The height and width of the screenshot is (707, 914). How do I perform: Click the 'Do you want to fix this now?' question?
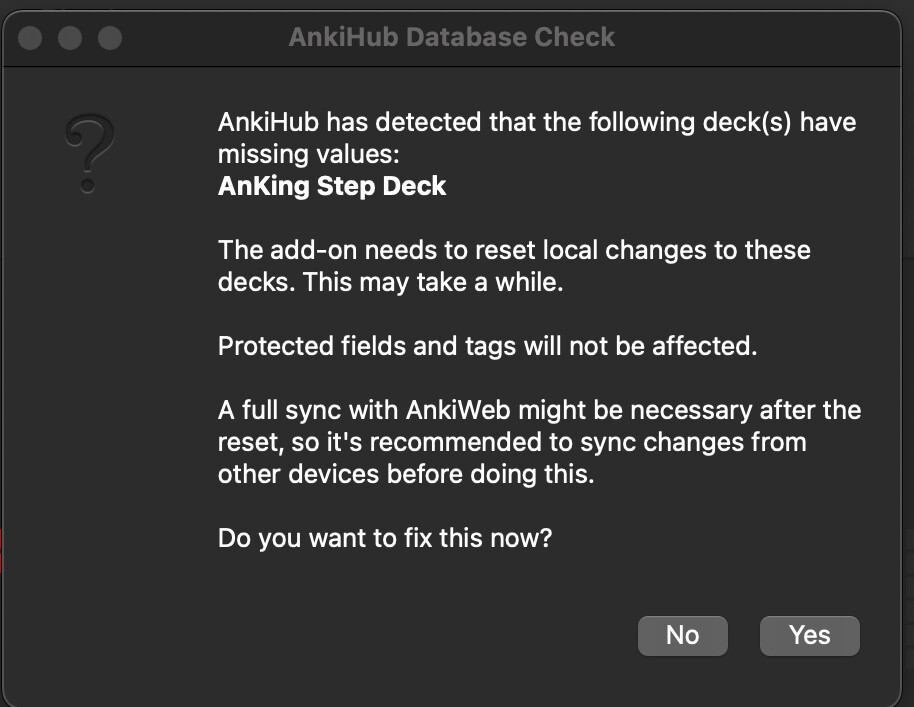coord(385,538)
